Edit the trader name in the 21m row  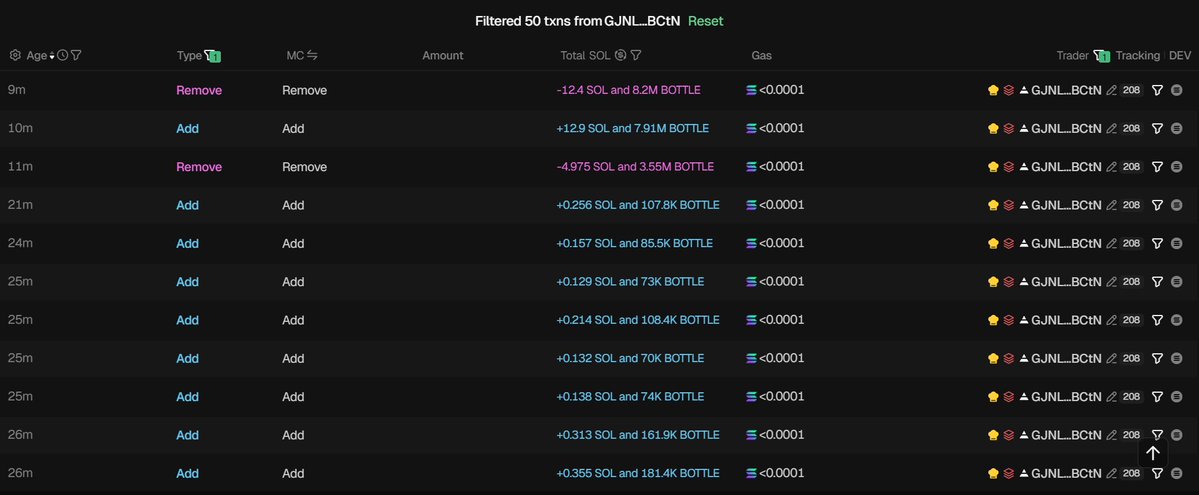(1112, 205)
